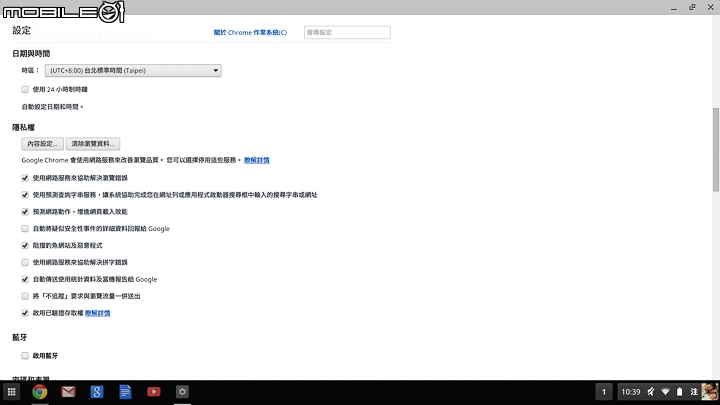
Task: Click the 設定 page title
Action: 22,30
